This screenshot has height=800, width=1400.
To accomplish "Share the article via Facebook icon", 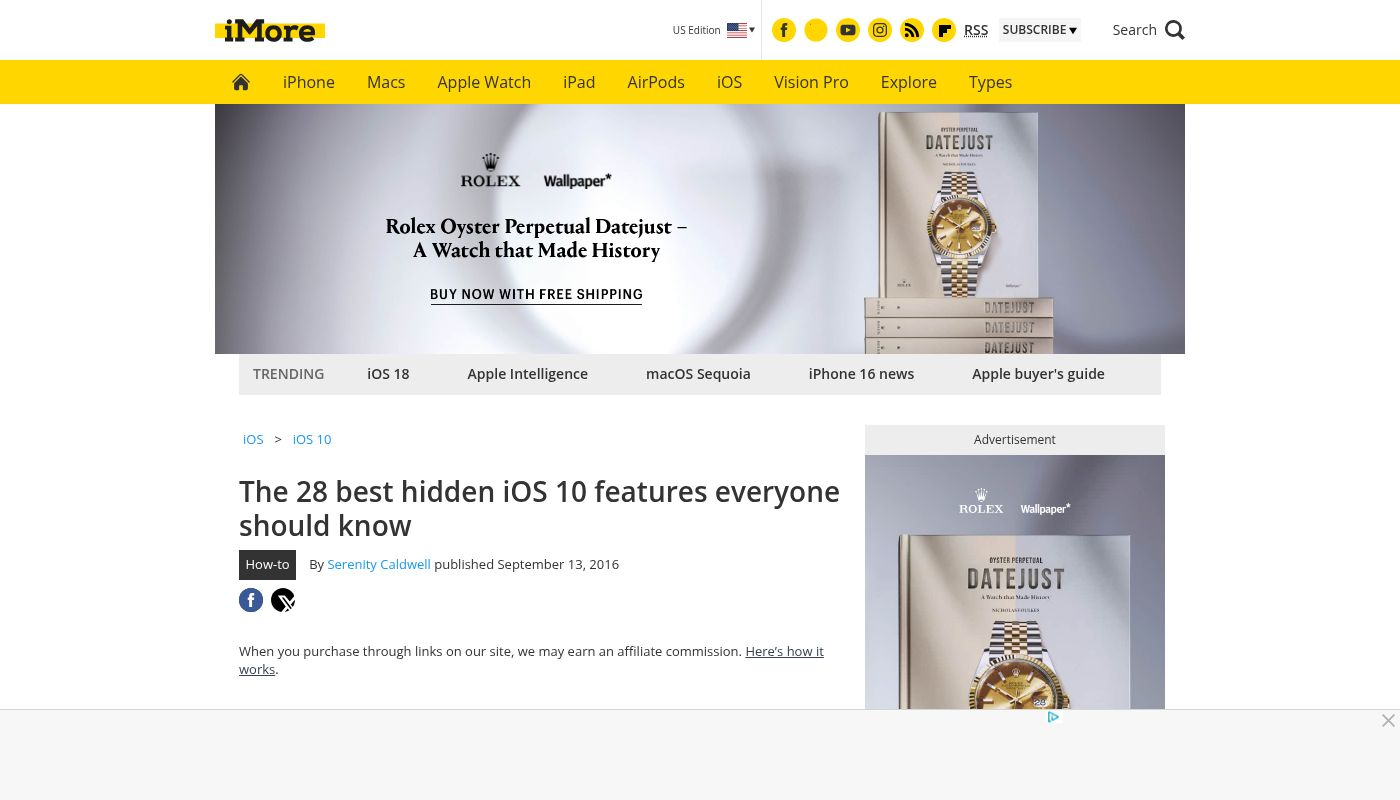I will click(x=251, y=600).
